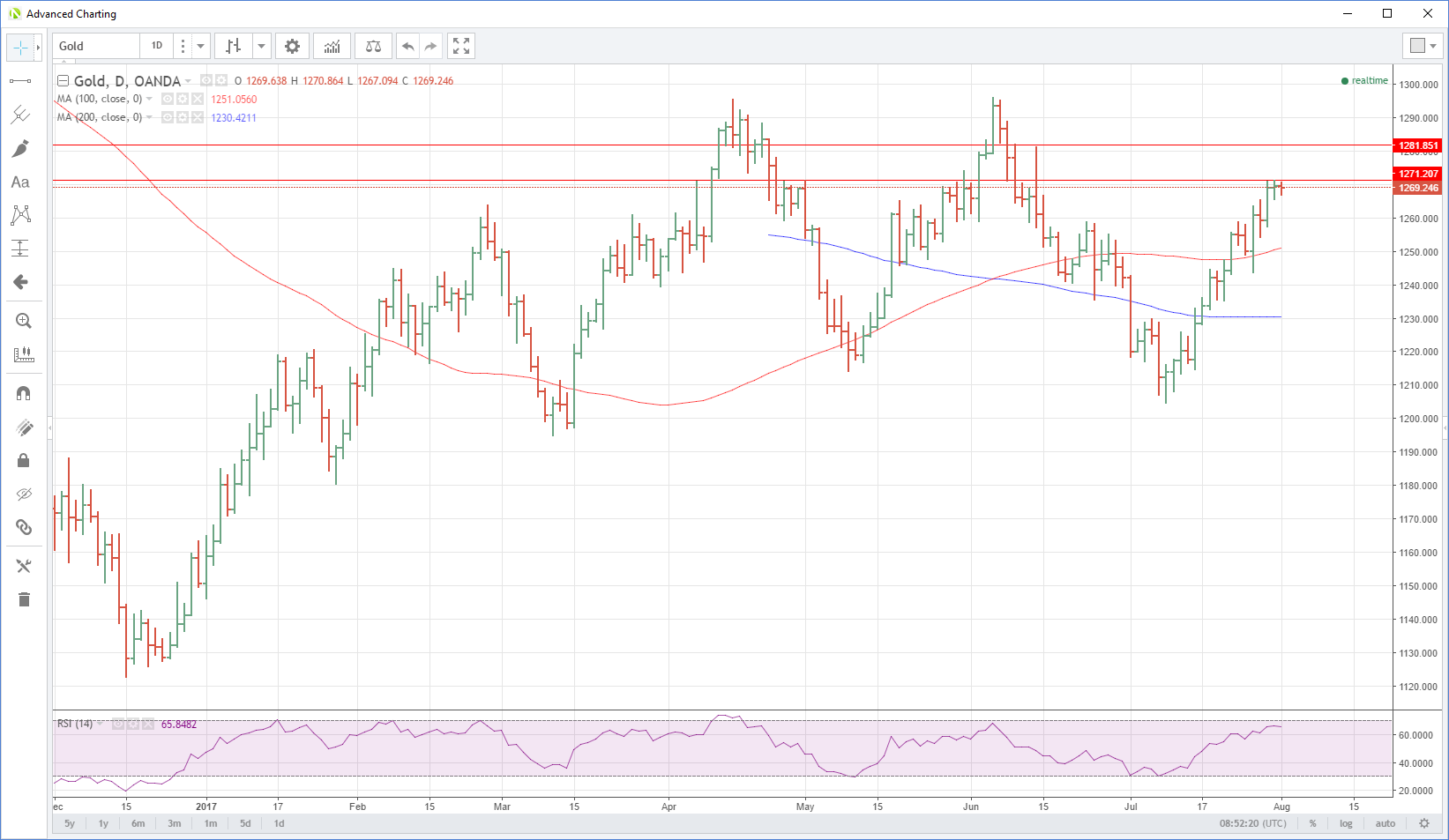Open the pattern drawing tool
Image resolution: width=1449 pixels, height=840 pixels.
tap(20, 215)
